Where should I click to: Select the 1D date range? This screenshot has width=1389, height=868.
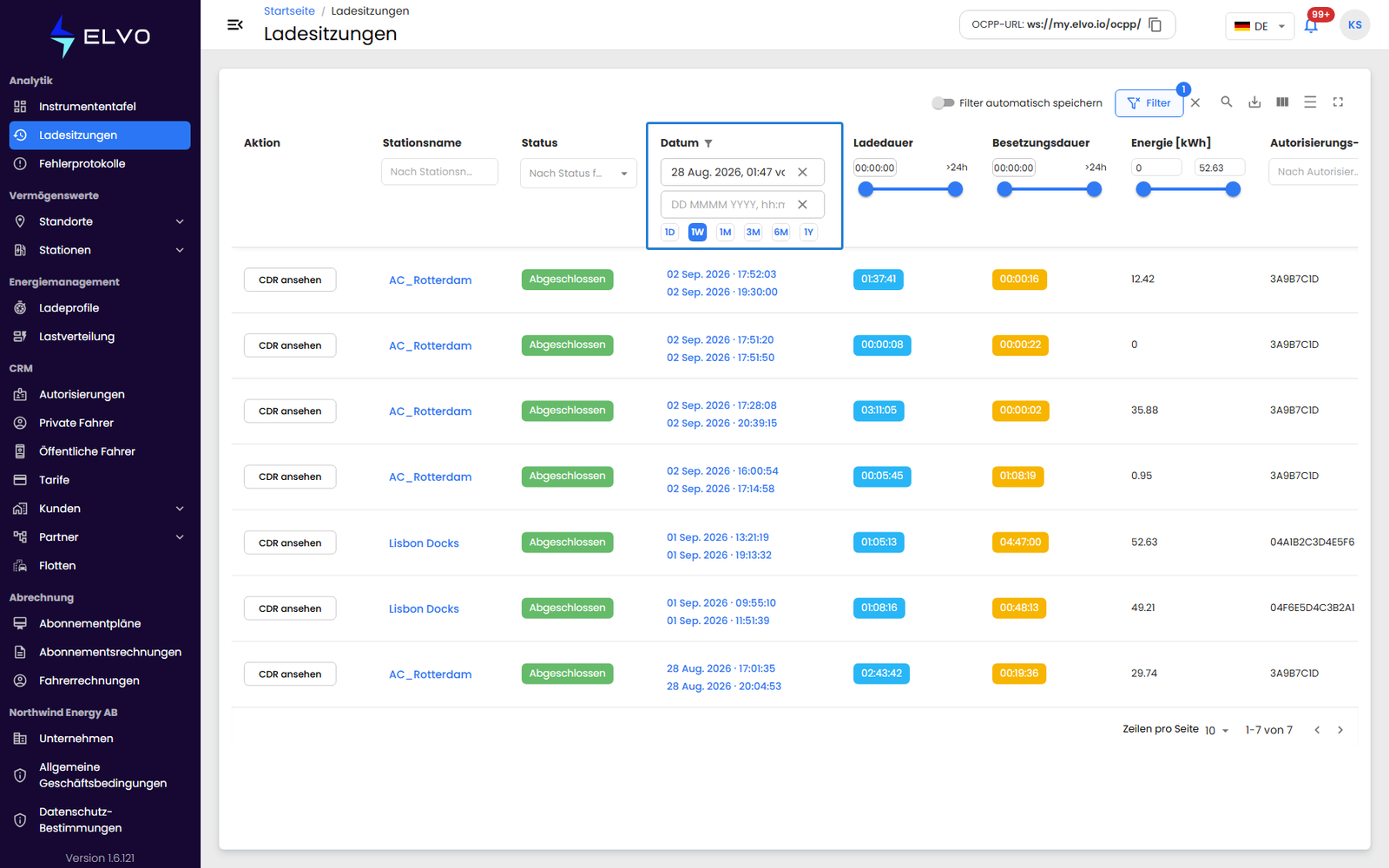pyautogui.click(x=669, y=232)
